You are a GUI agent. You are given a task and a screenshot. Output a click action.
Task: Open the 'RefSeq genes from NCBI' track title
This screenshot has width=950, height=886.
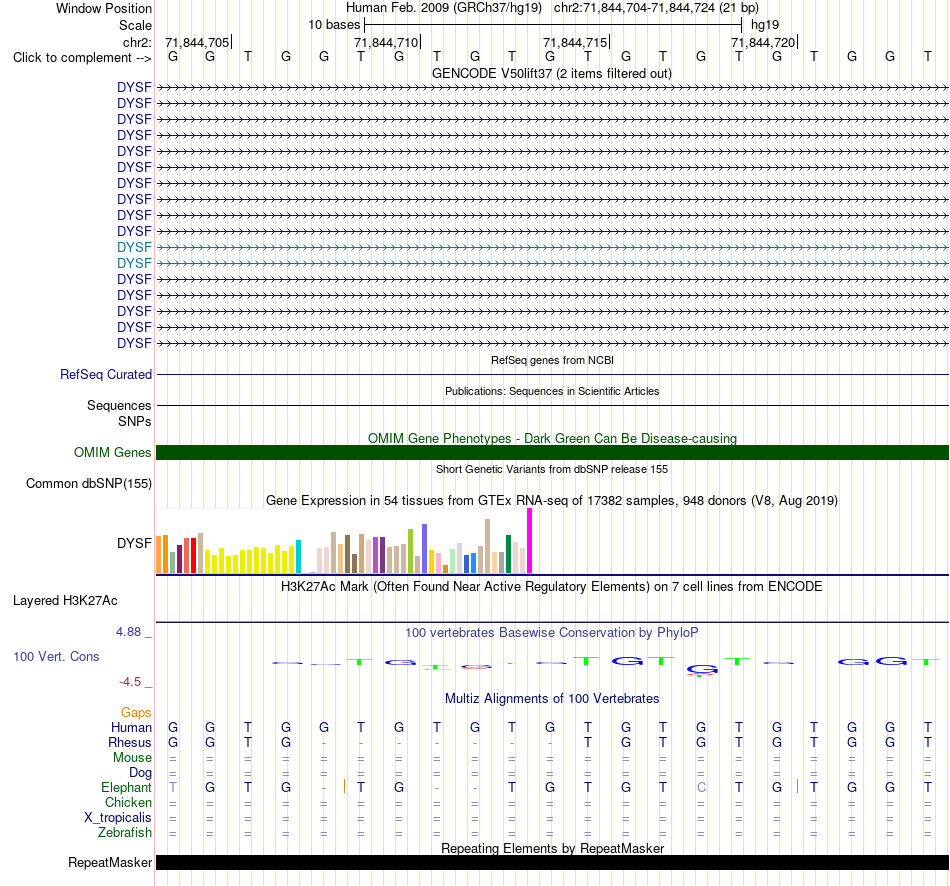pos(552,360)
